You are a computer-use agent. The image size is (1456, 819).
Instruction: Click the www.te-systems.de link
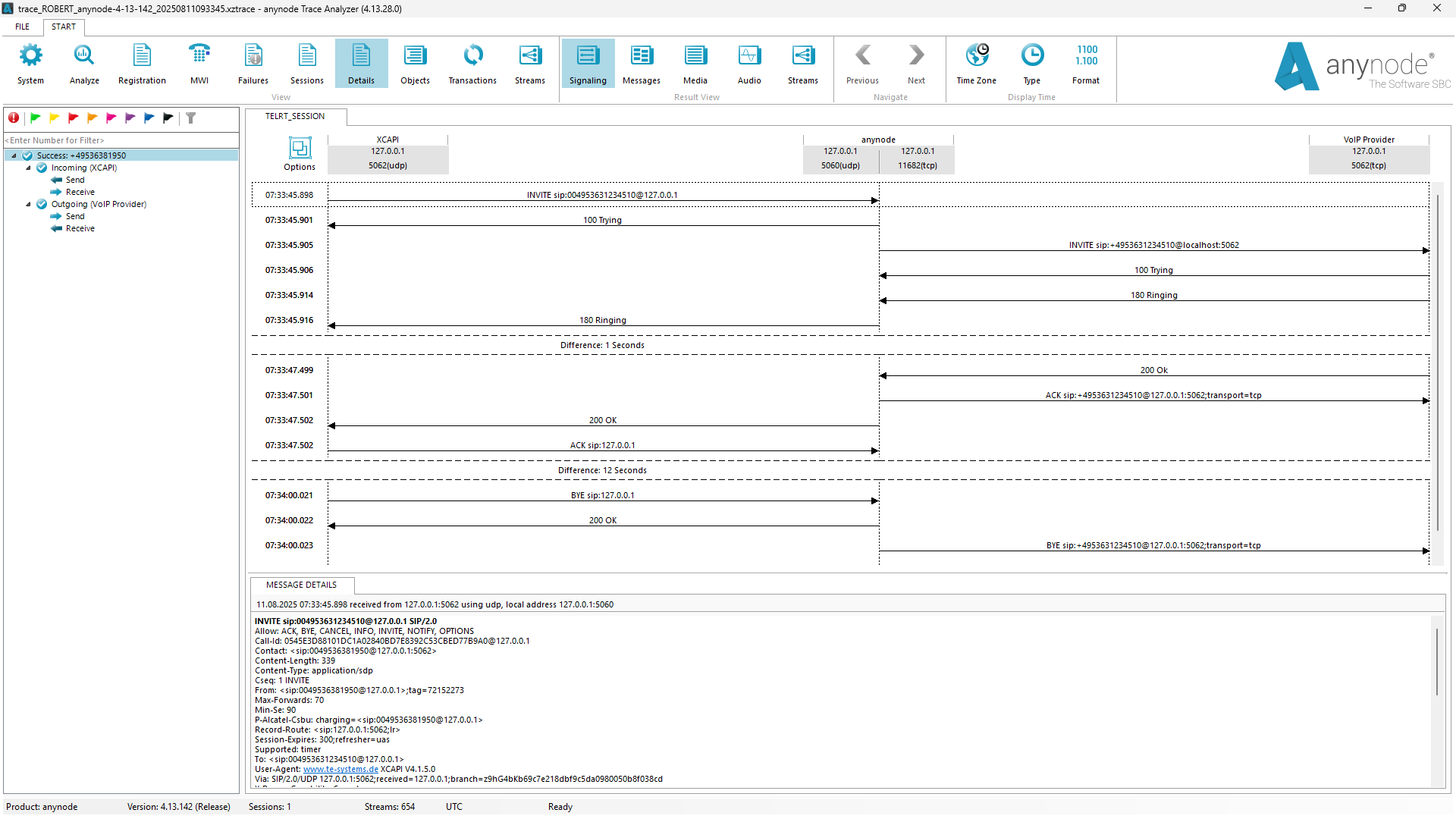click(x=340, y=769)
